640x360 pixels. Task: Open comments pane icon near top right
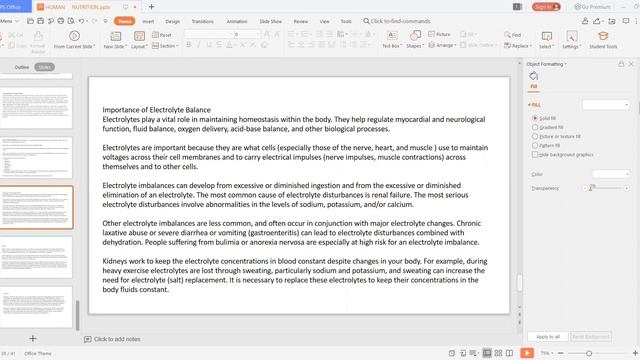coord(626,21)
